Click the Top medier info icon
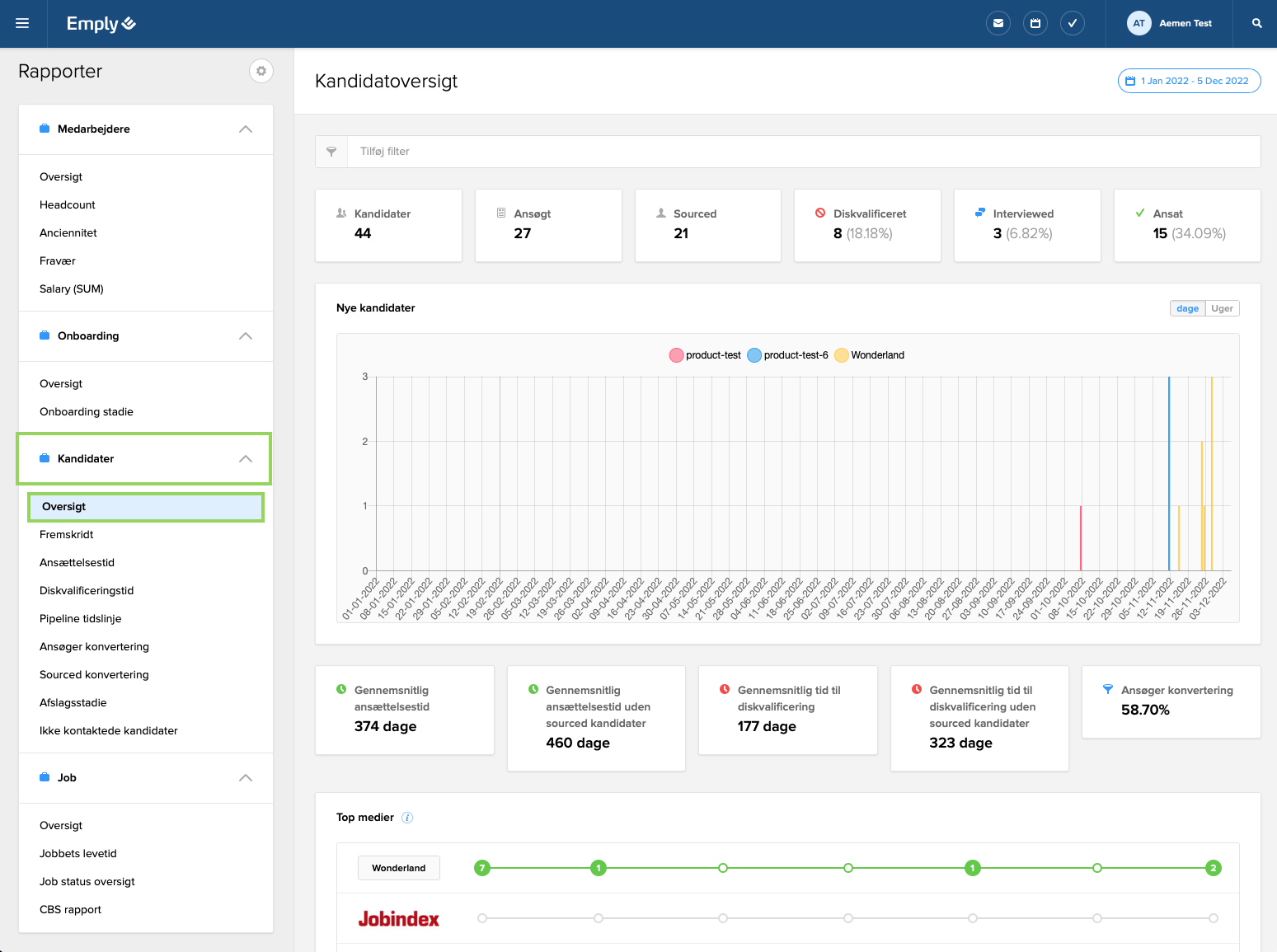 click(407, 818)
